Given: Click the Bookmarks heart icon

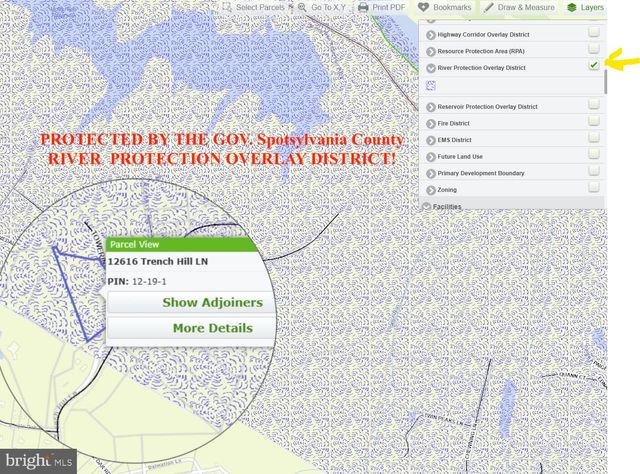Looking at the screenshot, I should [423, 7].
